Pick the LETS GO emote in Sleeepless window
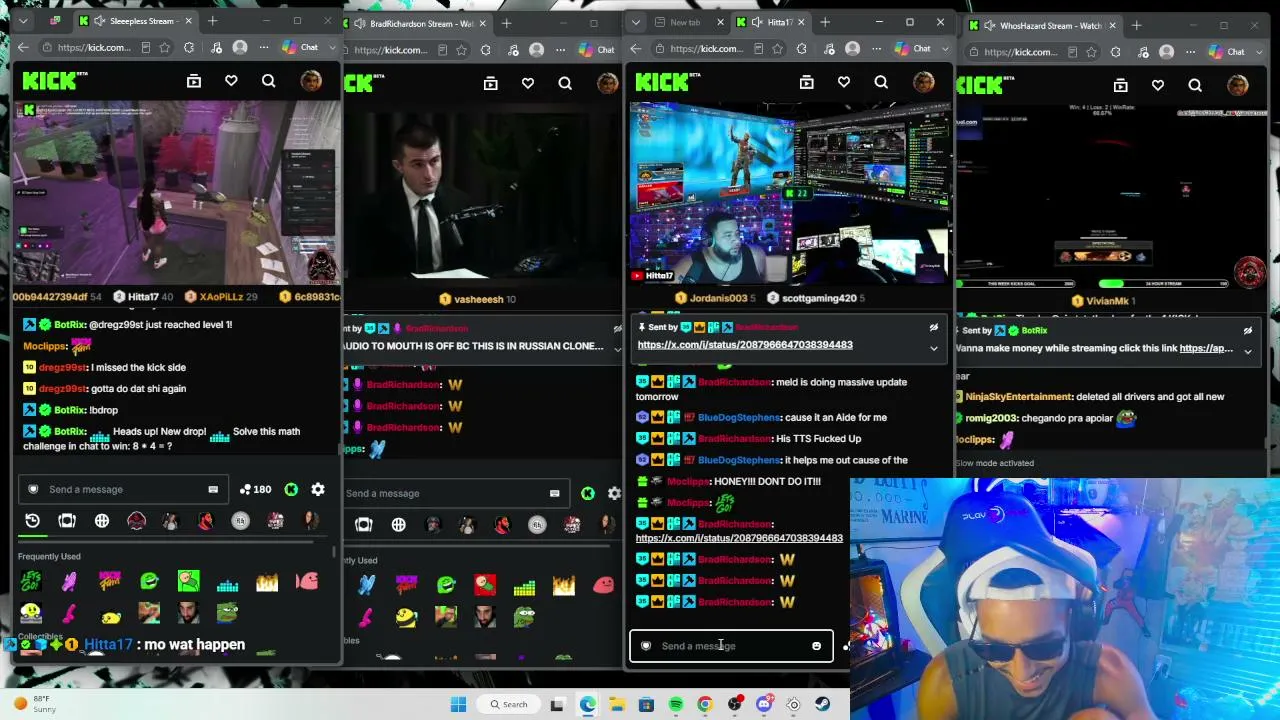This screenshot has width=1280, height=720. (x=31, y=581)
